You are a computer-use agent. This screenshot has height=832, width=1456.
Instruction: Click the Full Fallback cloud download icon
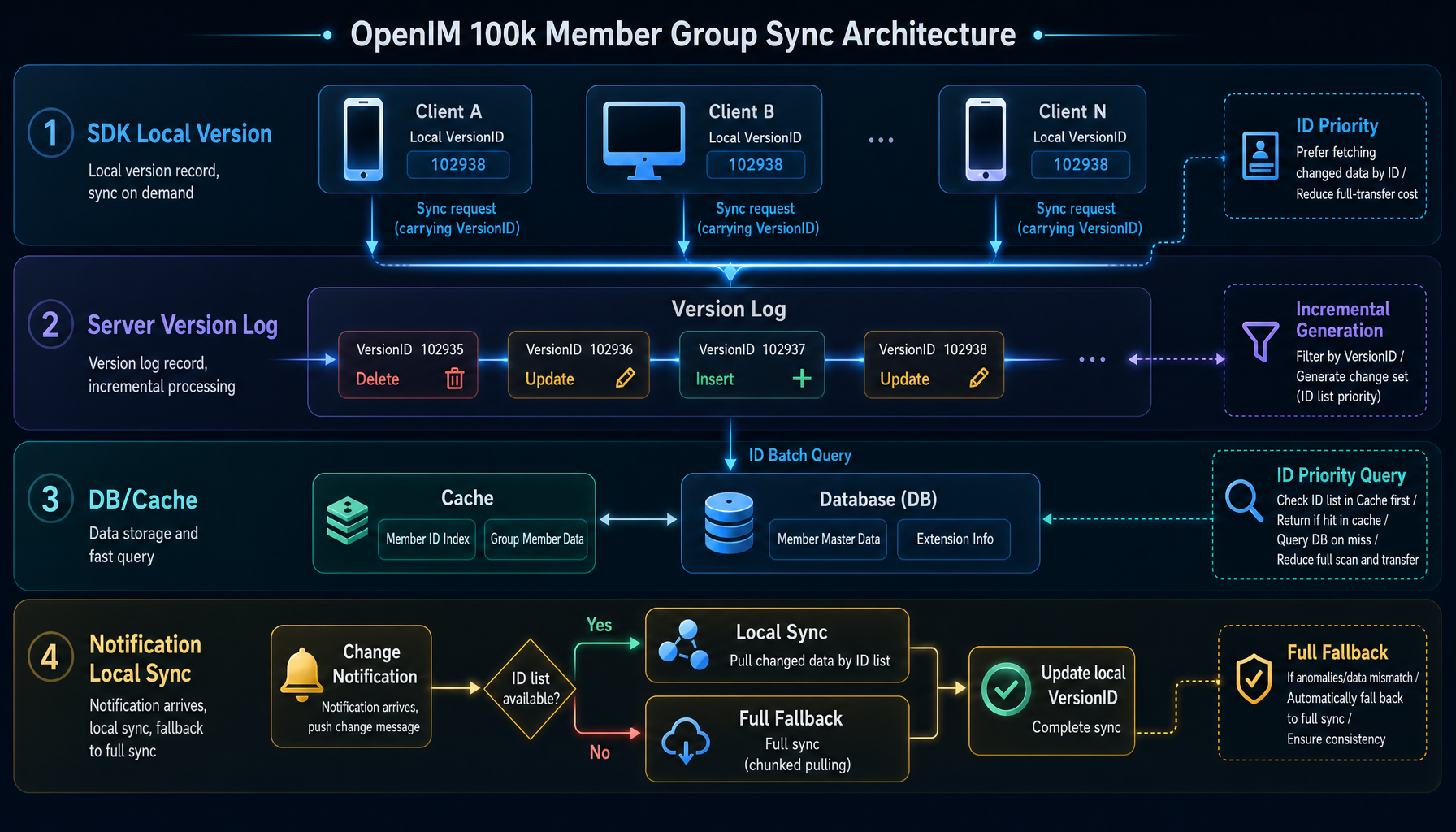click(x=686, y=740)
